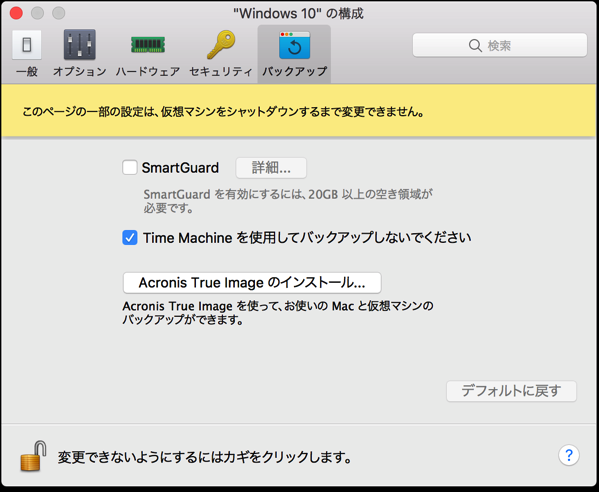Open the ハードウェア memory chip icon

click(x=148, y=45)
